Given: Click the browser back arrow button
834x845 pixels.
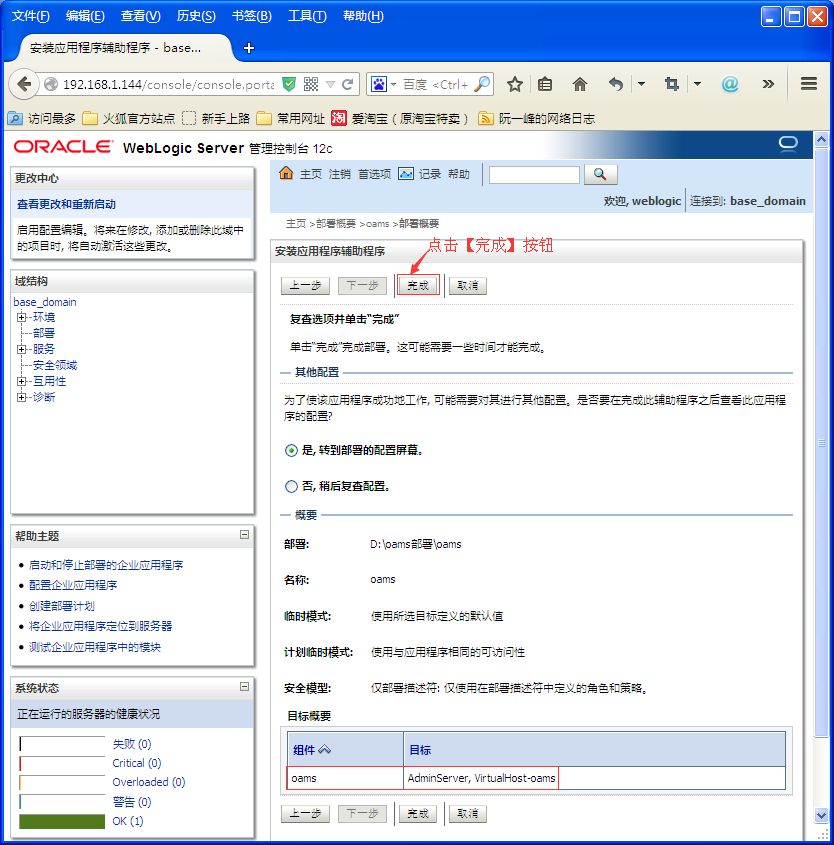Looking at the screenshot, I should pos(24,85).
